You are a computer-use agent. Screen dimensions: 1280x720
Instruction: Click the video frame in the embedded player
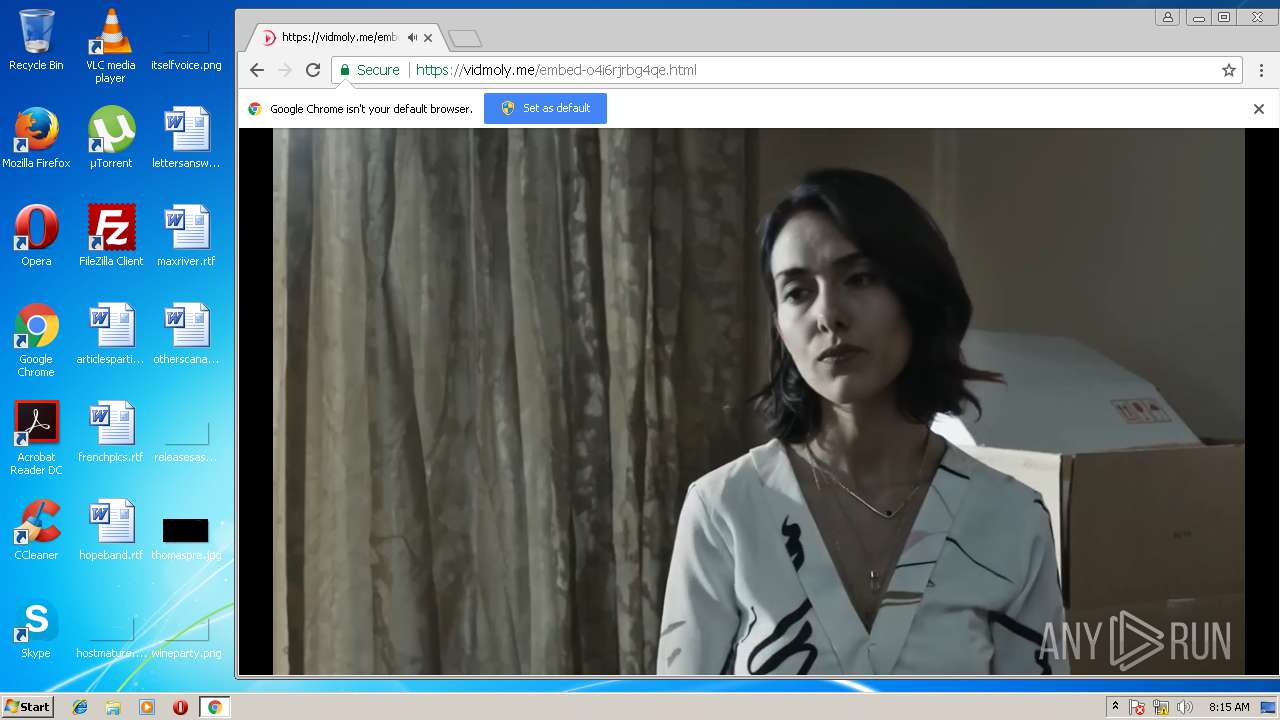759,401
